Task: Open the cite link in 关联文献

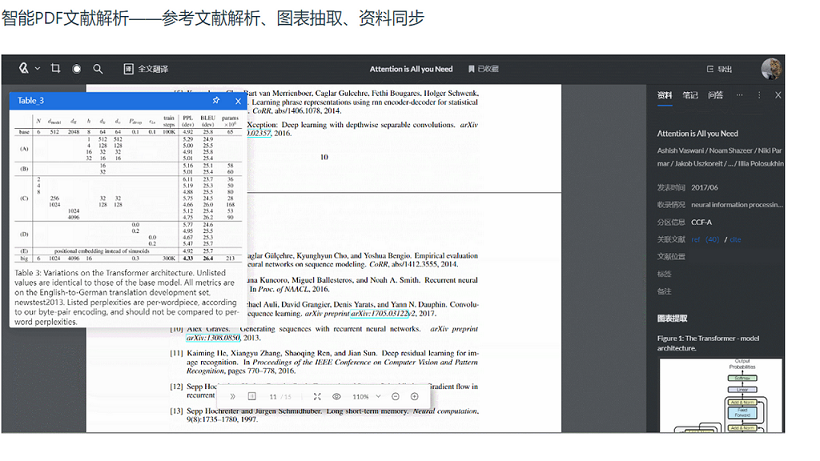Action: click(x=735, y=239)
